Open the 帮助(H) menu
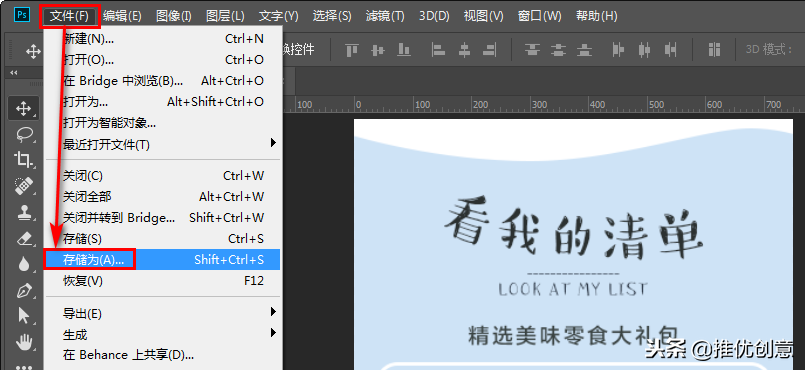 [x=596, y=16]
